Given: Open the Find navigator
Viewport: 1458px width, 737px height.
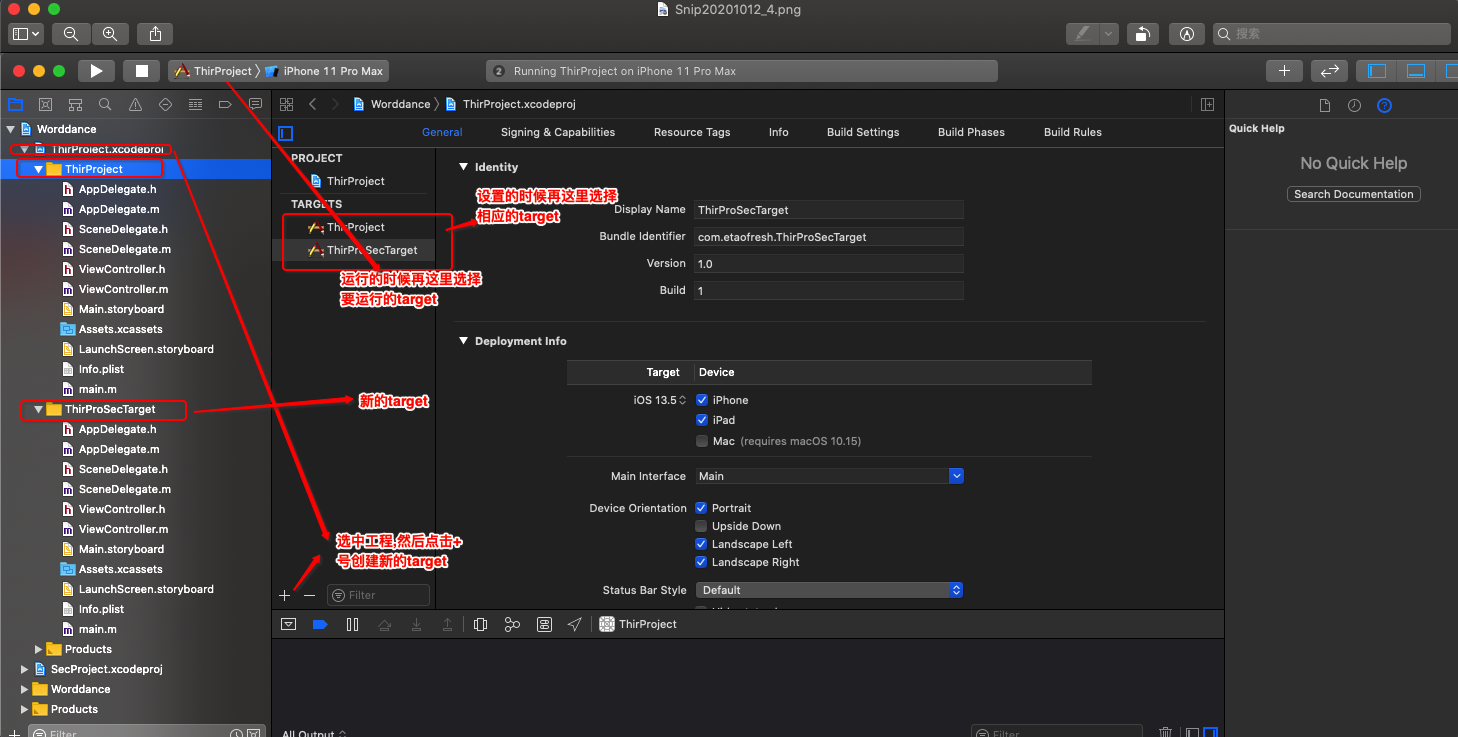Looking at the screenshot, I should click(105, 104).
